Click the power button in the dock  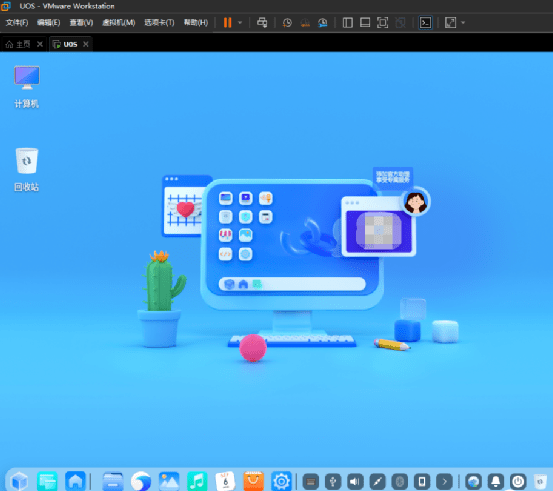click(x=518, y=481)
